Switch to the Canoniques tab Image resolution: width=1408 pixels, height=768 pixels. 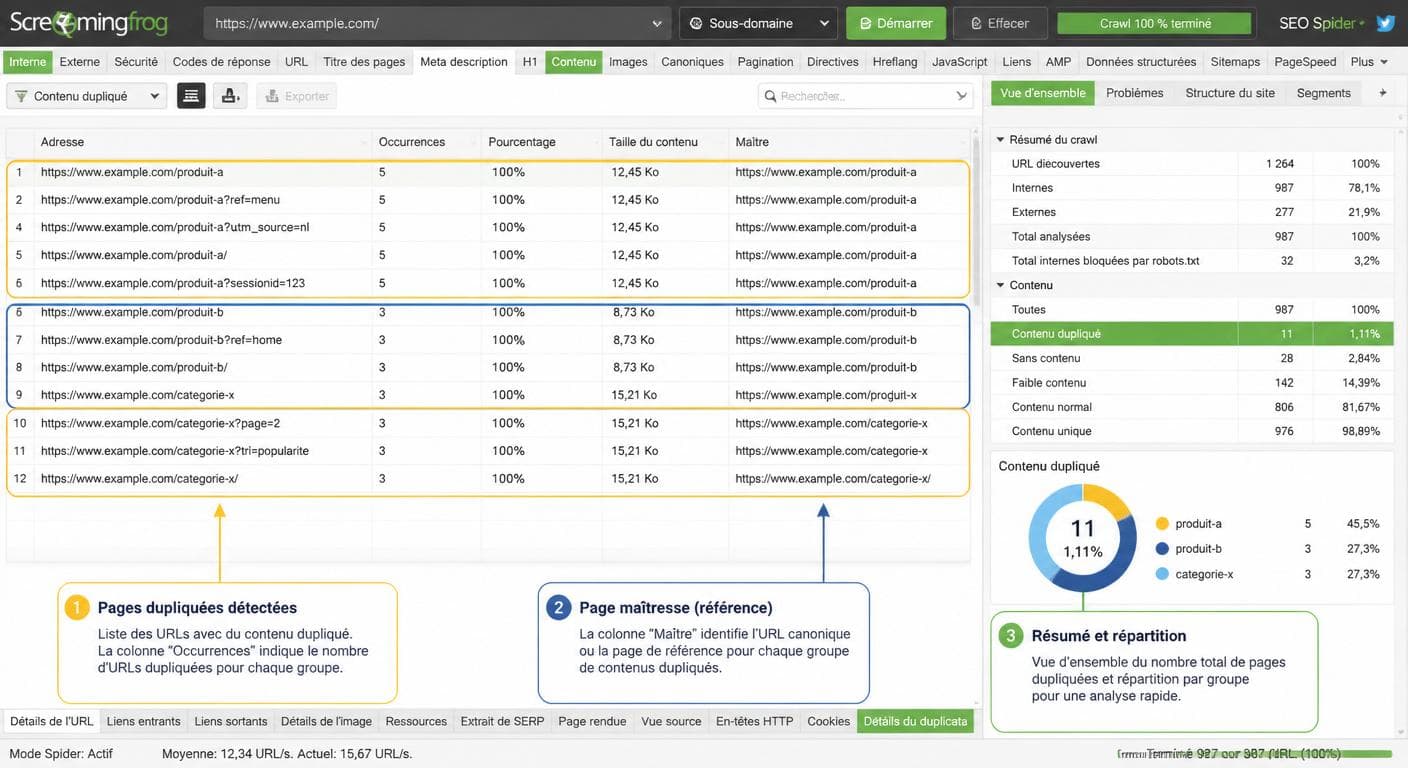[692, 62]
